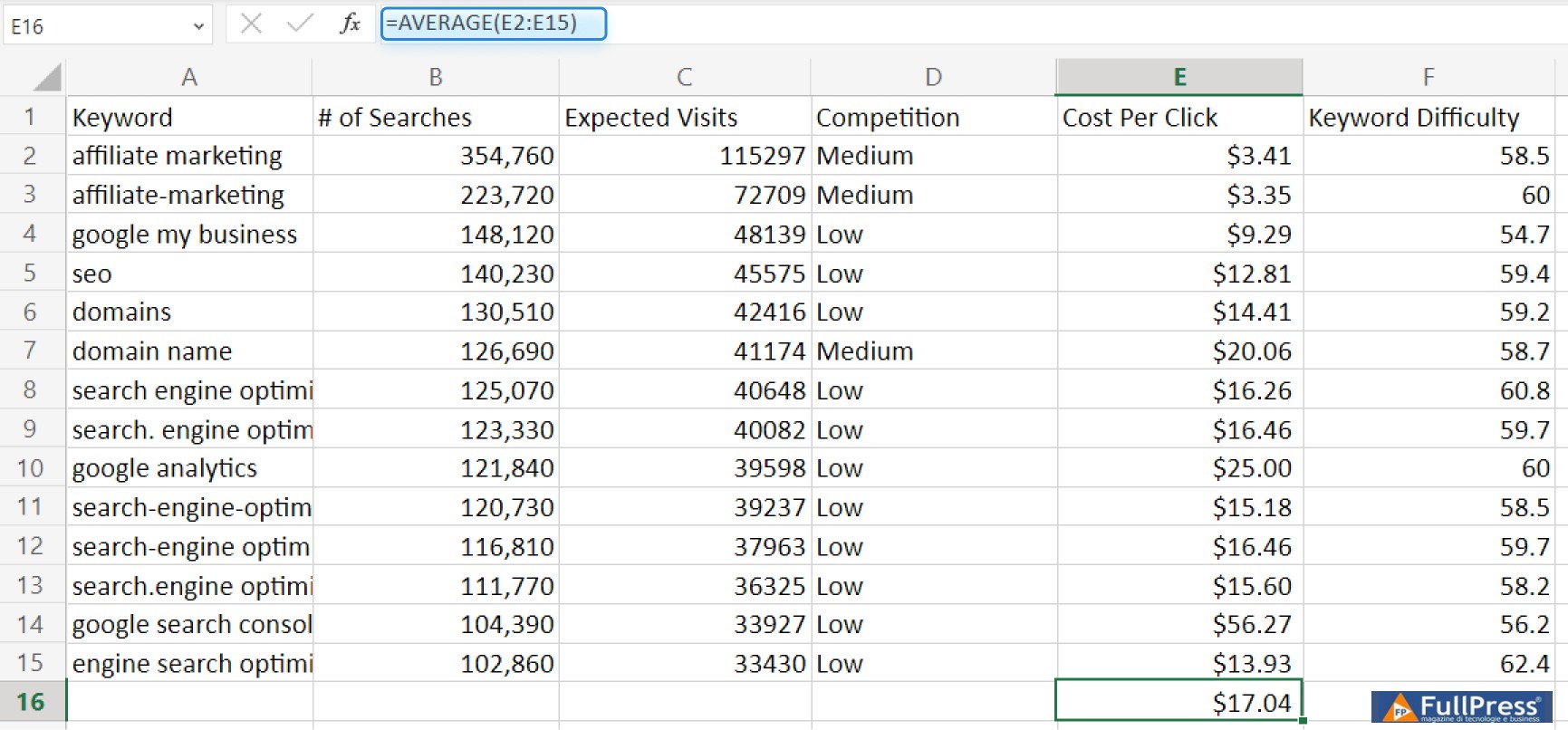Click the Cancel (X) formula icon
Image resolution: width=1568 pixels, height=730 pixels.
point(251,24)
